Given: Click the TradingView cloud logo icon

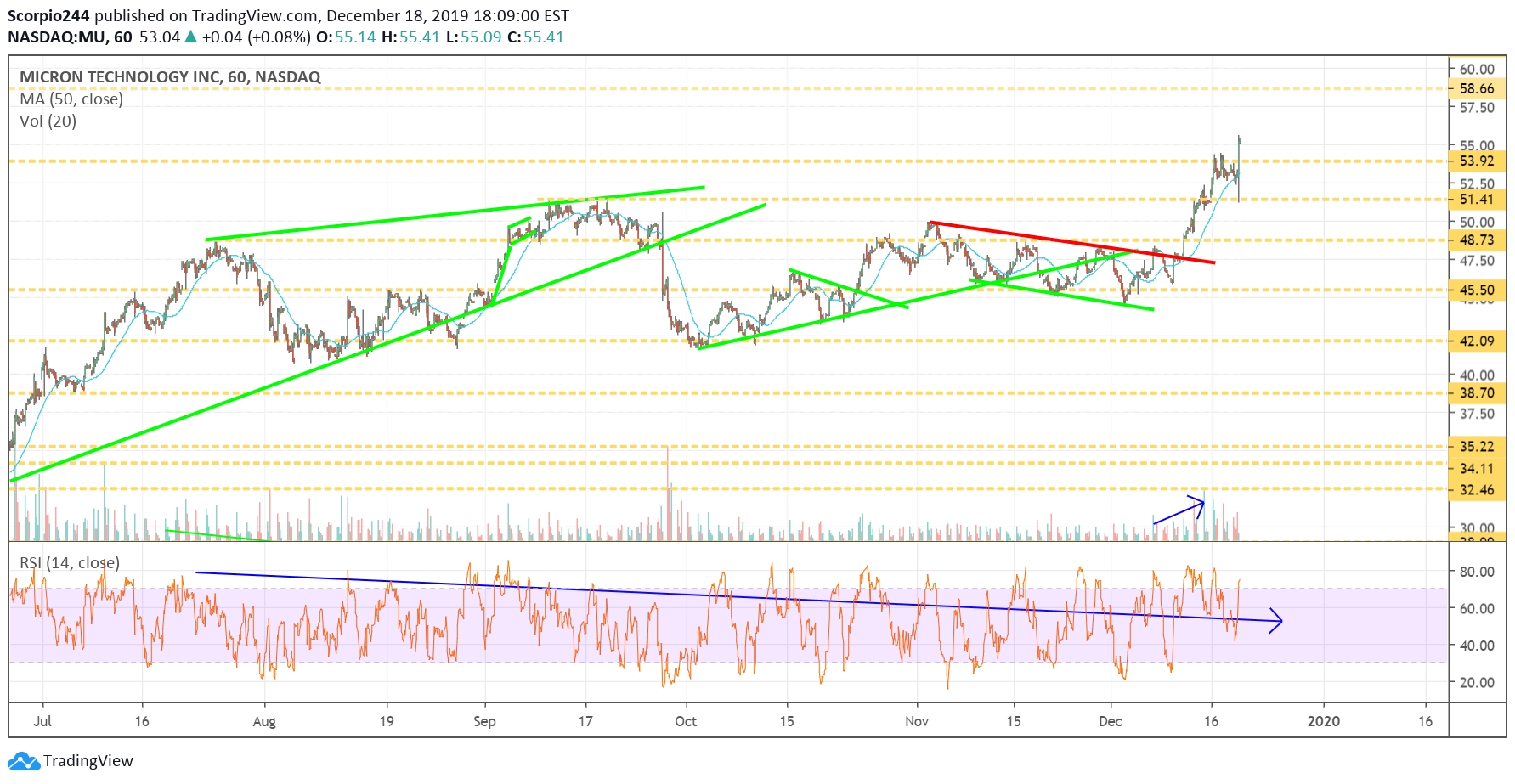Looking at the screenshot, I should tap(24, 760).
